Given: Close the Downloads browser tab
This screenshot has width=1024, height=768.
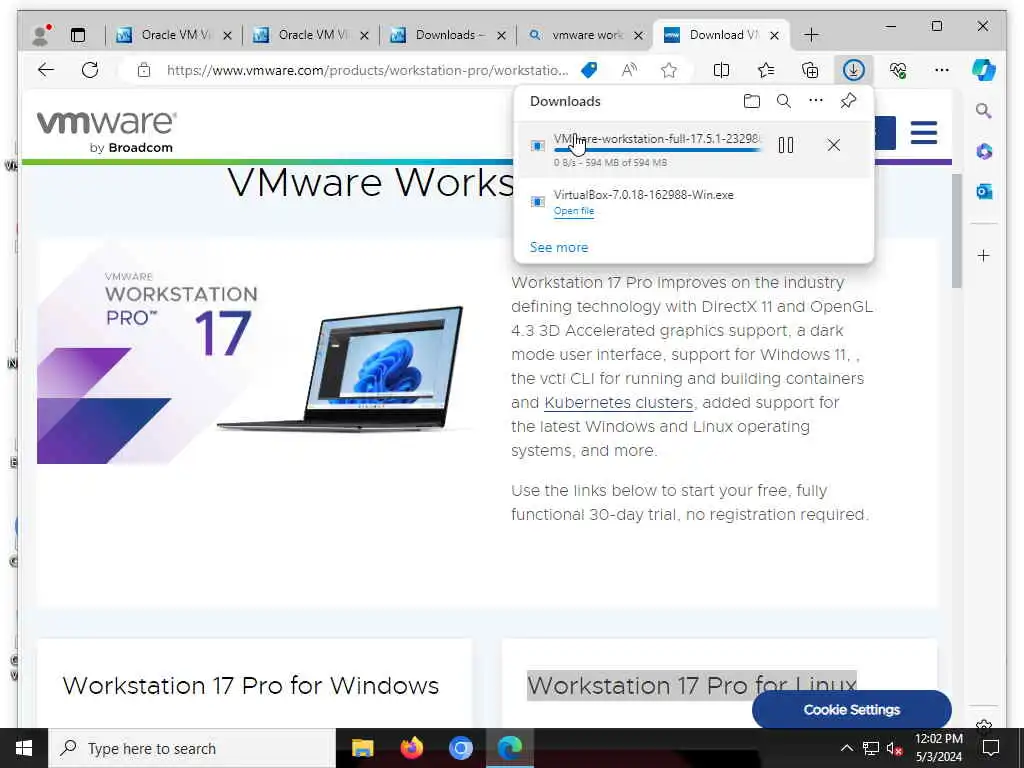Looking at the screenshot, I should [501, 35].
